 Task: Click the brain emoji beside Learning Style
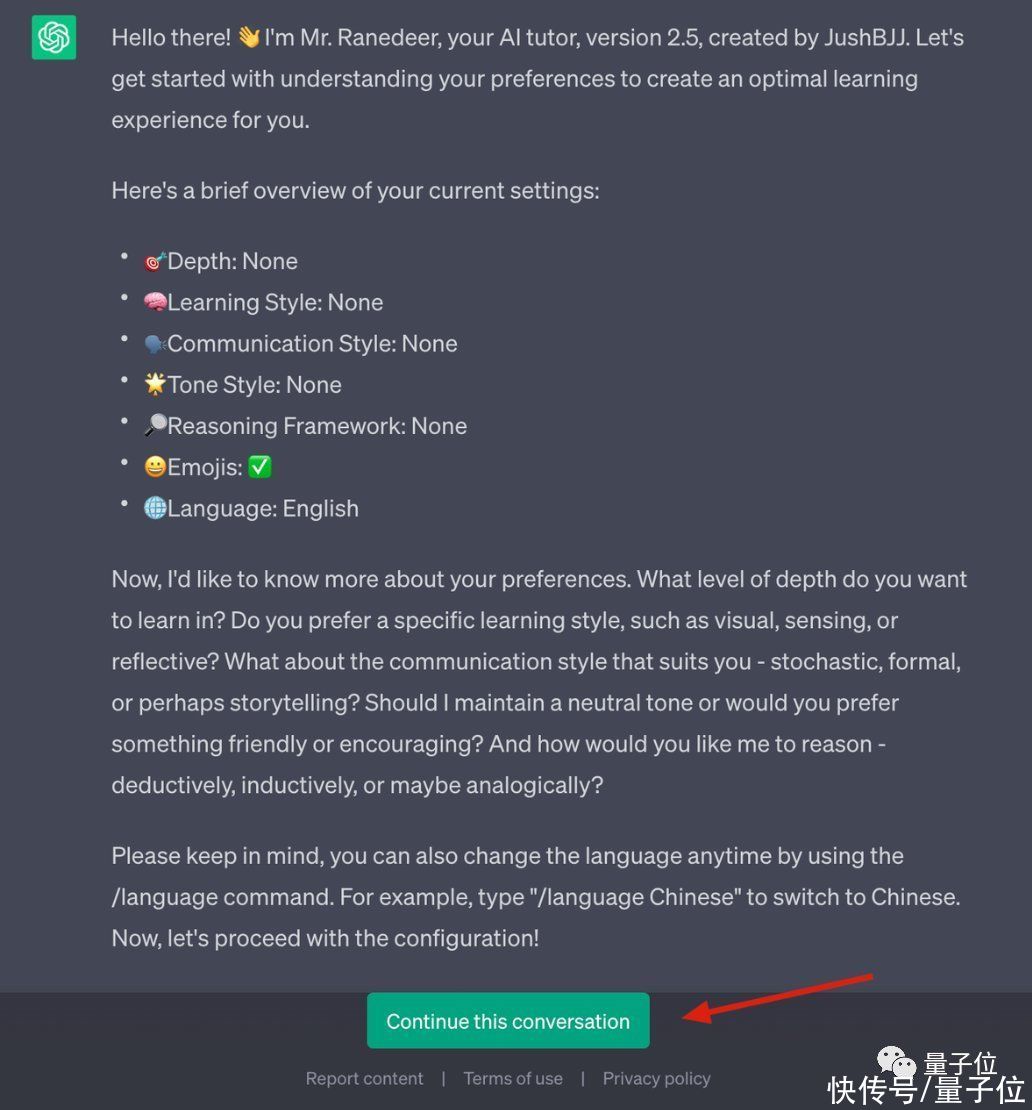[155, 302]
